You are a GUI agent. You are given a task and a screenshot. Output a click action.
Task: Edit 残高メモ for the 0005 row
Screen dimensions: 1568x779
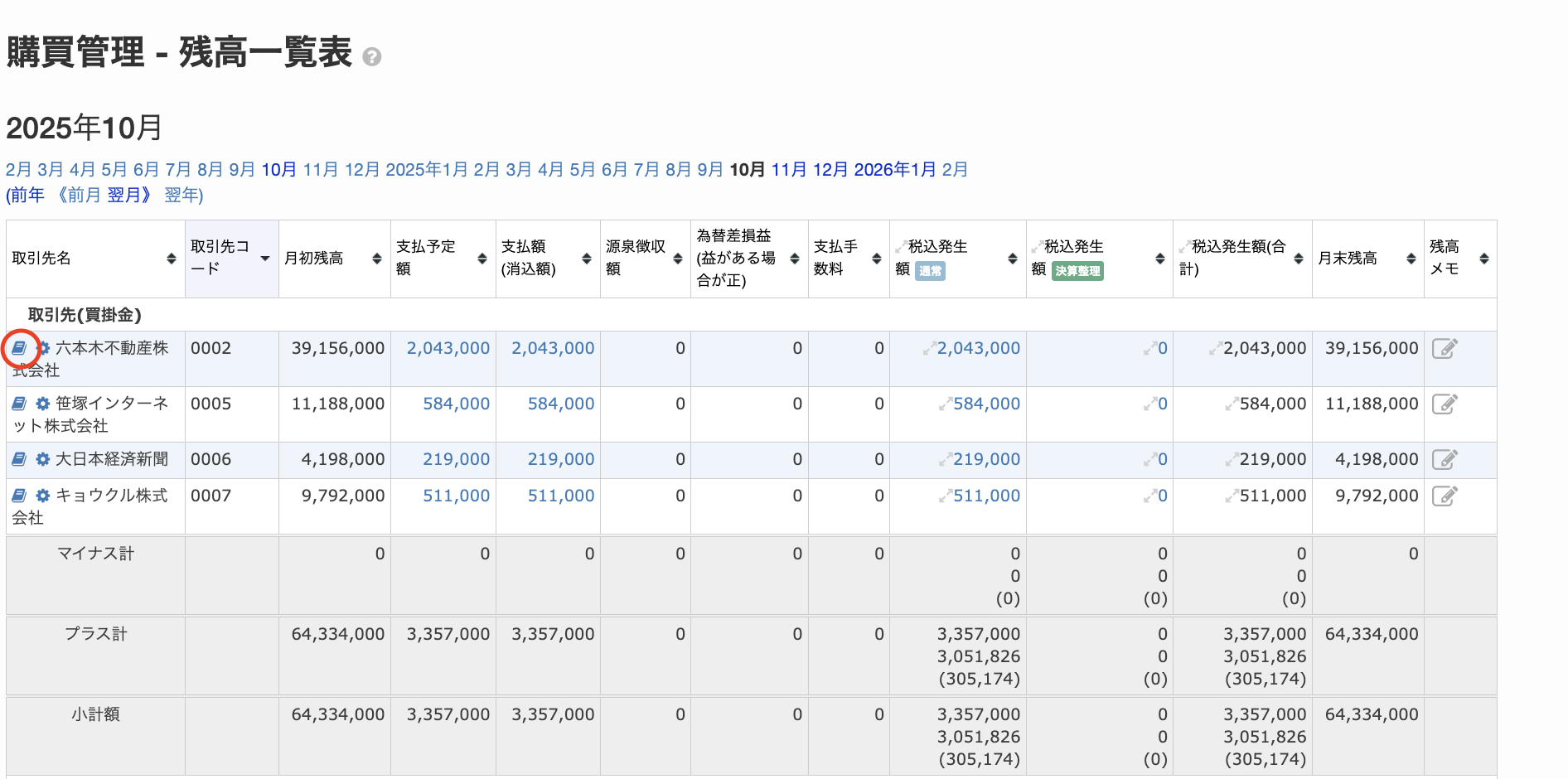(1445, 404)
